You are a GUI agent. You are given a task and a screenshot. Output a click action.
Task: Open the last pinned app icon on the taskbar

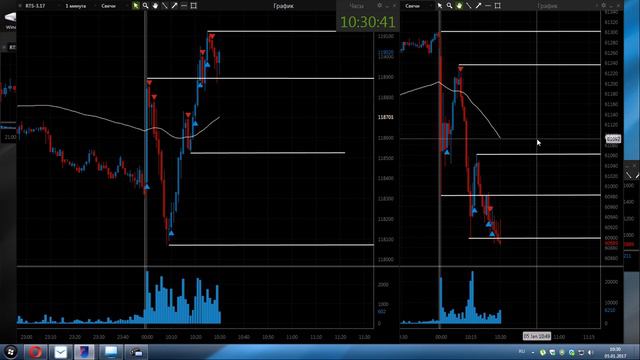136,352
